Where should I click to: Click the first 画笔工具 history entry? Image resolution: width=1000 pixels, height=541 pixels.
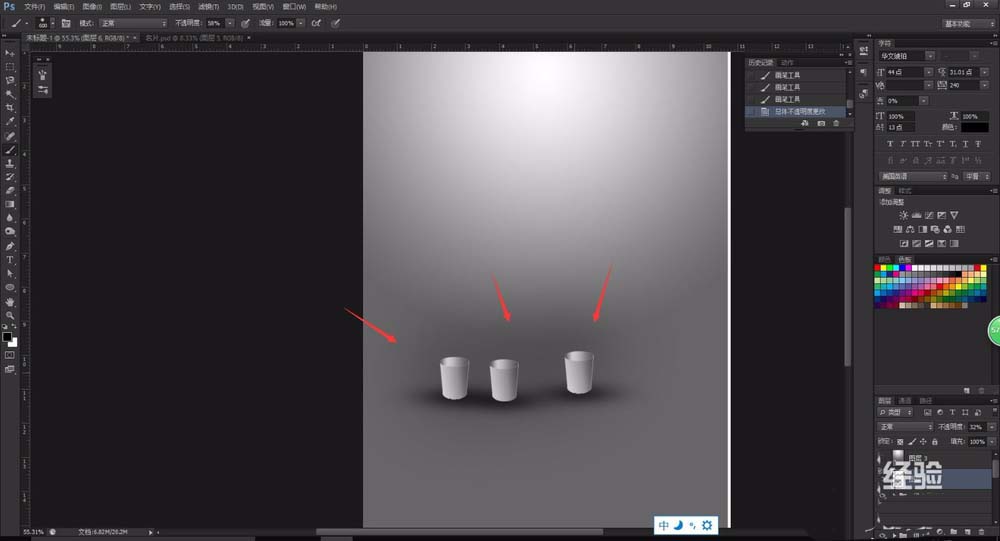796,75
